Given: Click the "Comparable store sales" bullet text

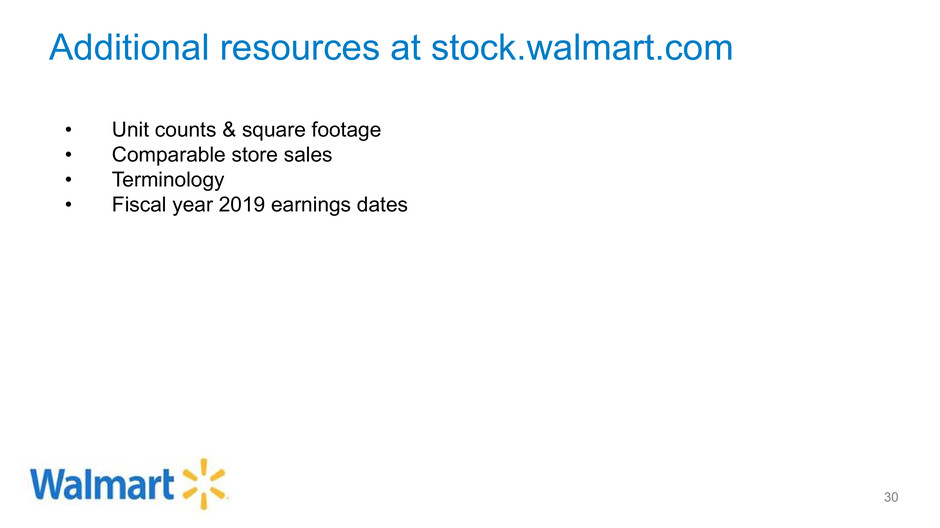Looking at the screenshot, I should coord(222,155).
